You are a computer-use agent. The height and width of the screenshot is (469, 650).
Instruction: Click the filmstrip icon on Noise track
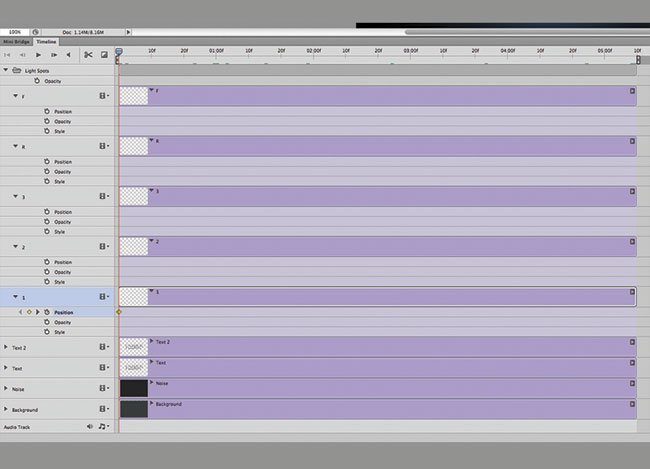coord(103,388)
